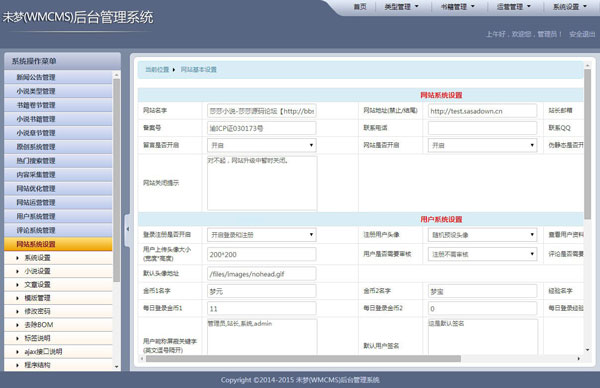Expand 小说类型管理 in the sidebar
The image size is (600, 388).
pos(58,91)
